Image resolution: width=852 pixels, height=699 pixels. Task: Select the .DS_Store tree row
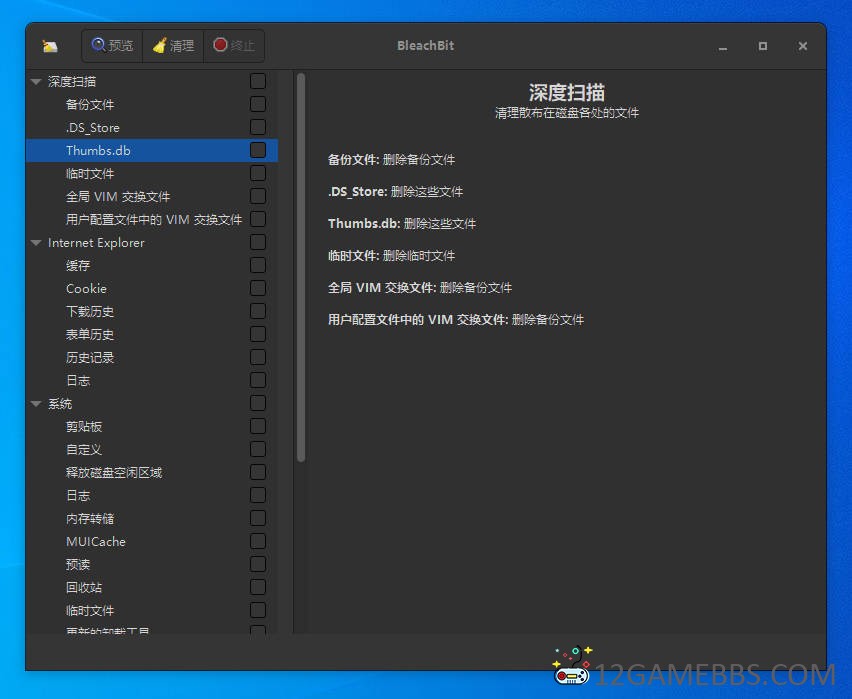point(152,127)
